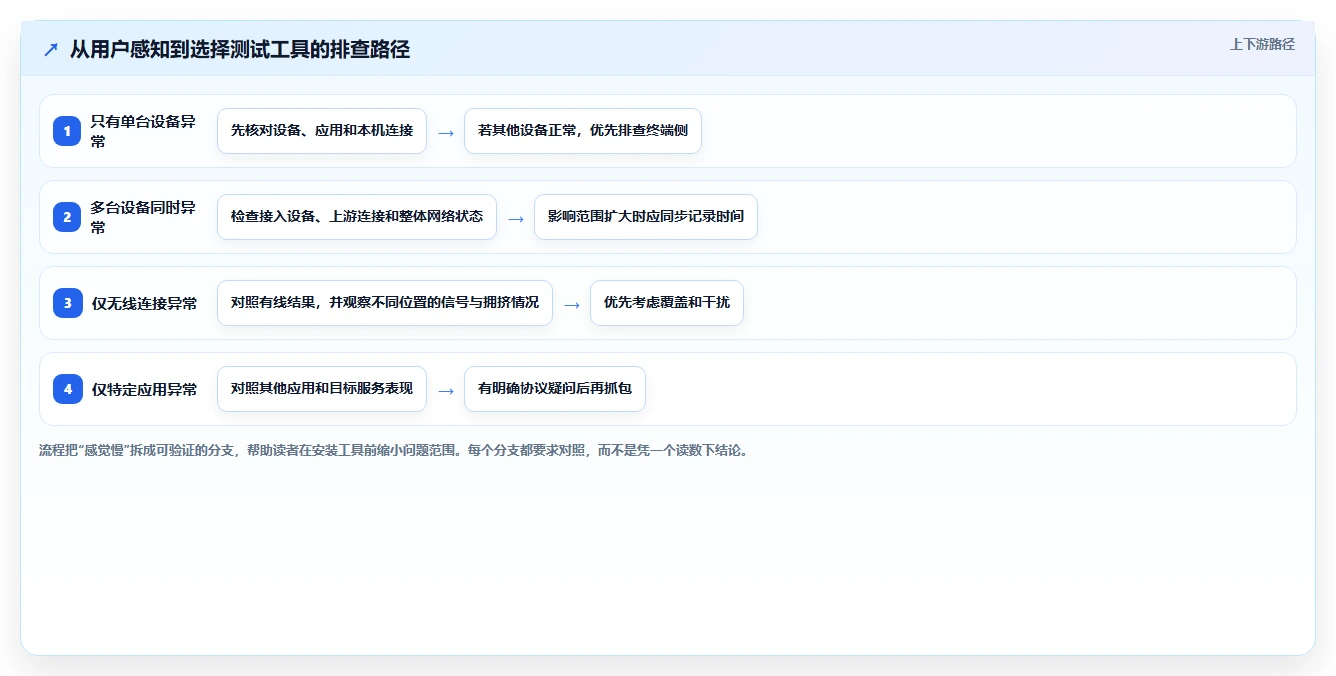Select step badge 4 for specific-app anomaly
This screenshot has height=676, width=1336.
68,389
